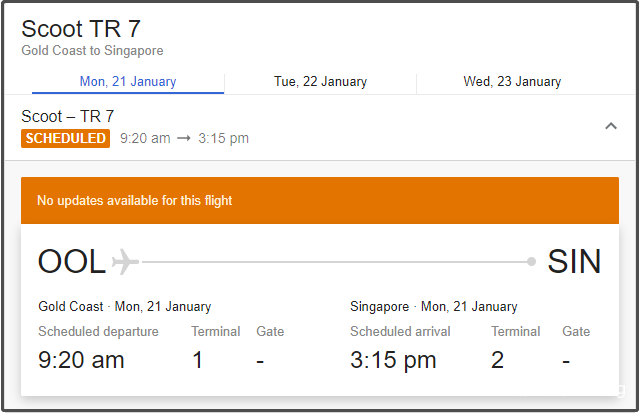
Task: Click the Scoot – TR 7 row heading
Action: pyautogui.click(x=67, y=117)
